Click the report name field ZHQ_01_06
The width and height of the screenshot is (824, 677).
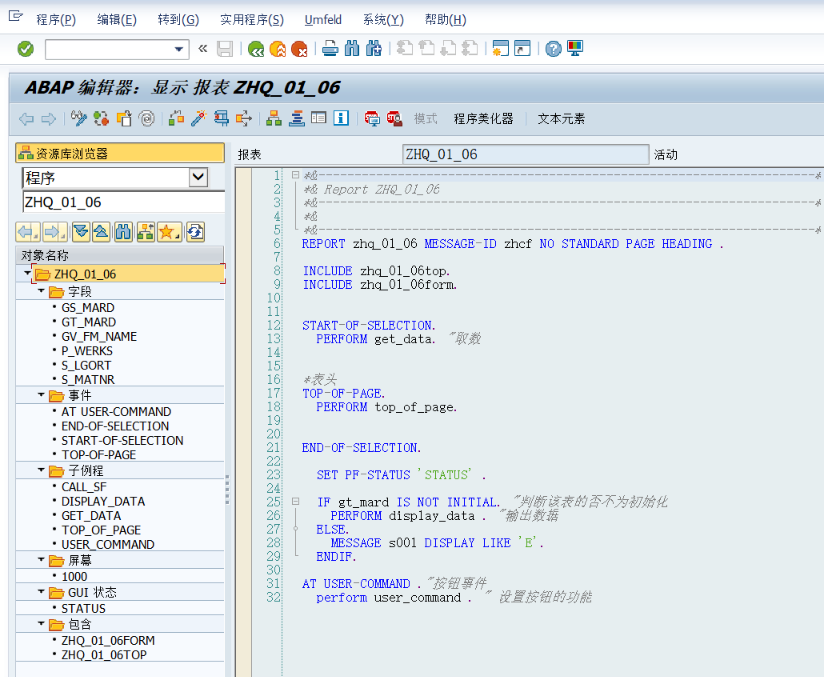(x=526, y=155)
